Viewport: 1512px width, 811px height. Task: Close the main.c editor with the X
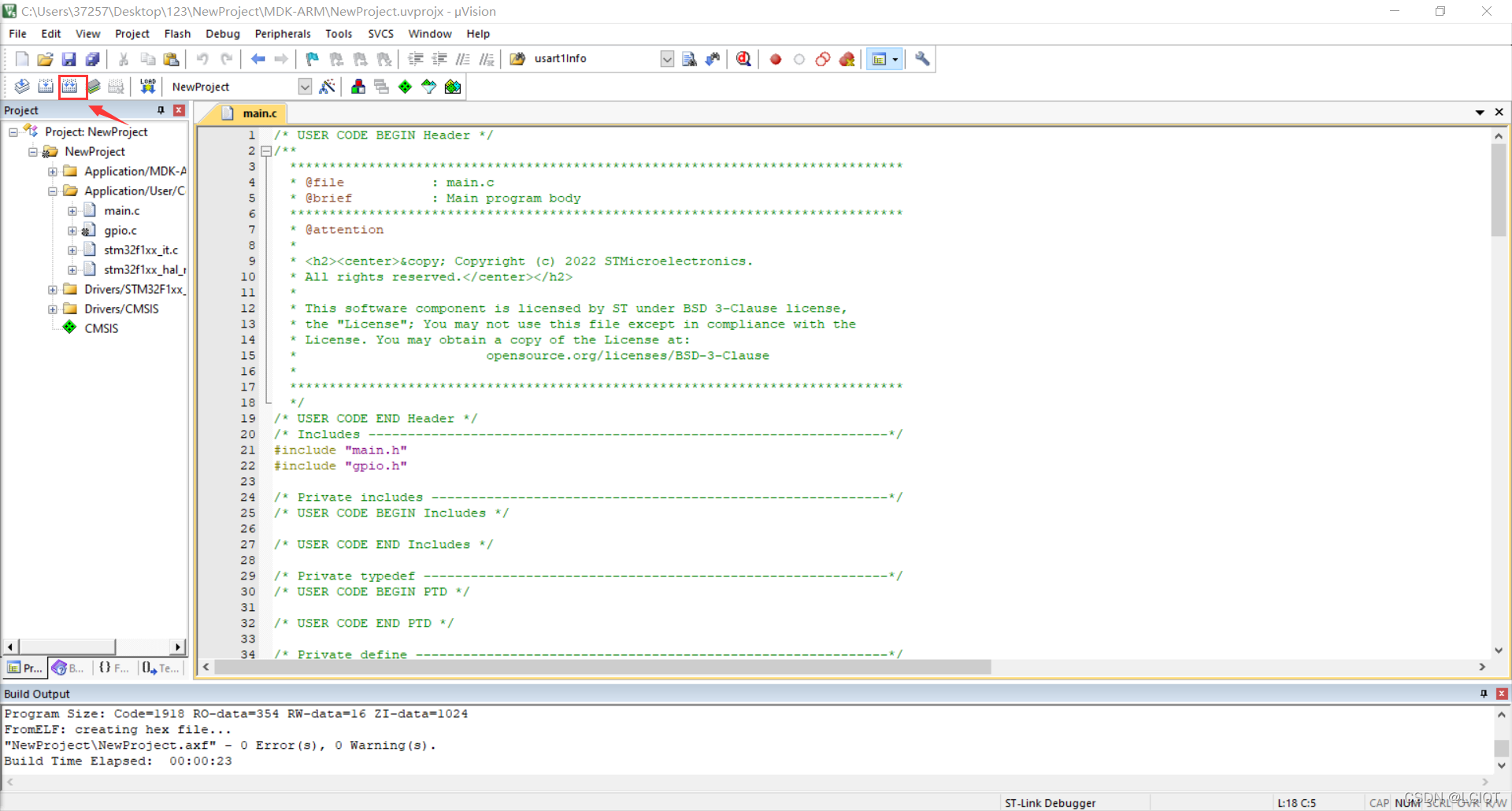coord(1499,113)
